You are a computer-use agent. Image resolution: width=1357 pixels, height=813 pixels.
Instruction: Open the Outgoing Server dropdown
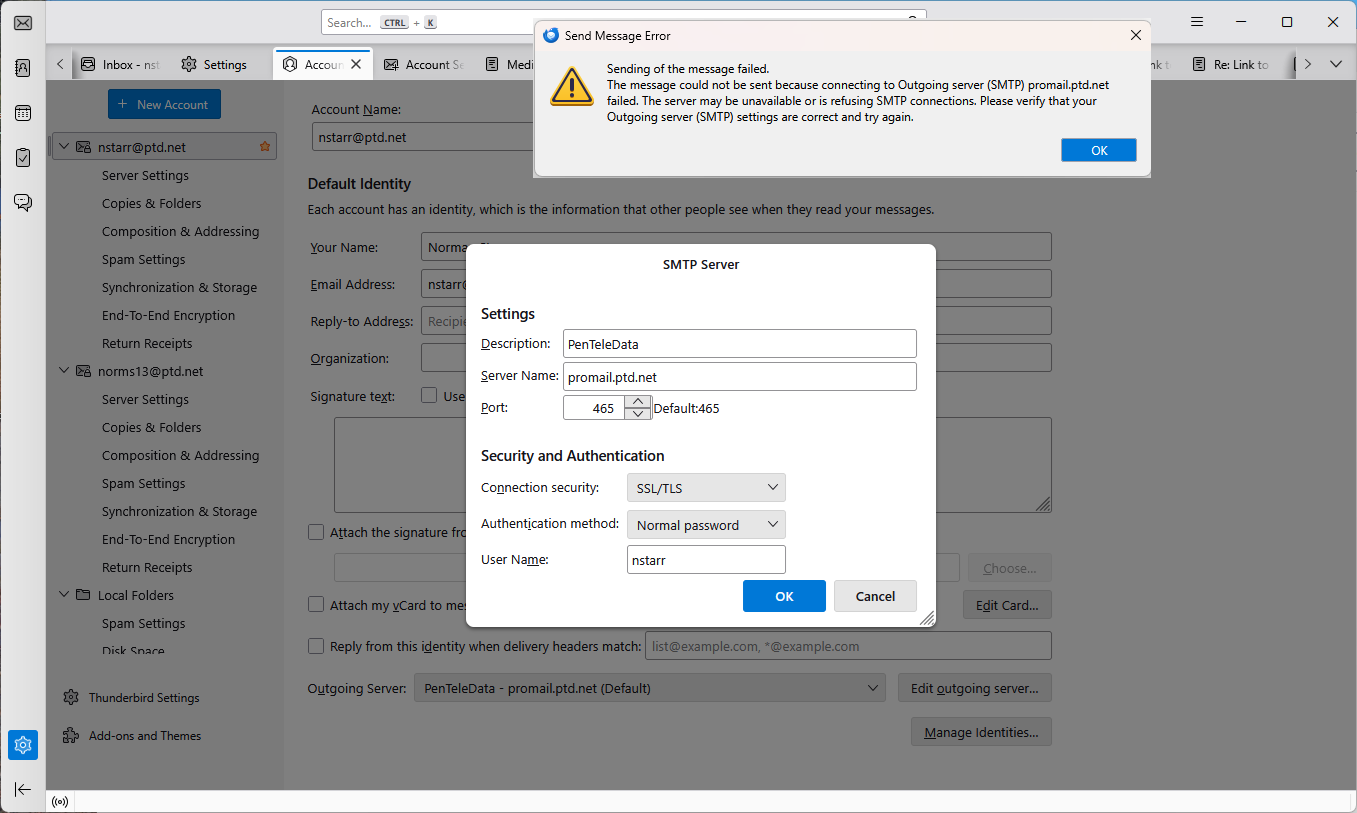point(650,688)
